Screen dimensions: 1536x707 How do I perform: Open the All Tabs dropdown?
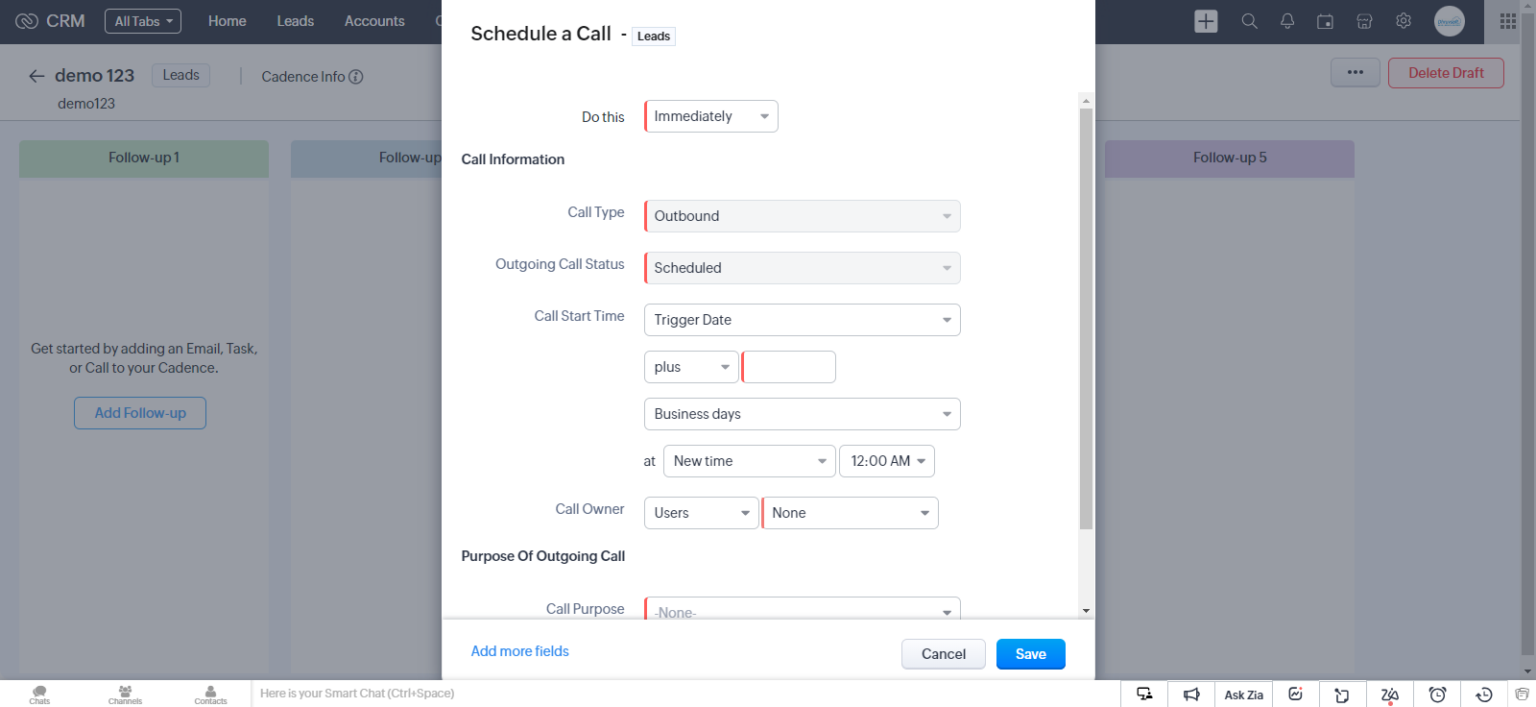(x=142, y=20)
